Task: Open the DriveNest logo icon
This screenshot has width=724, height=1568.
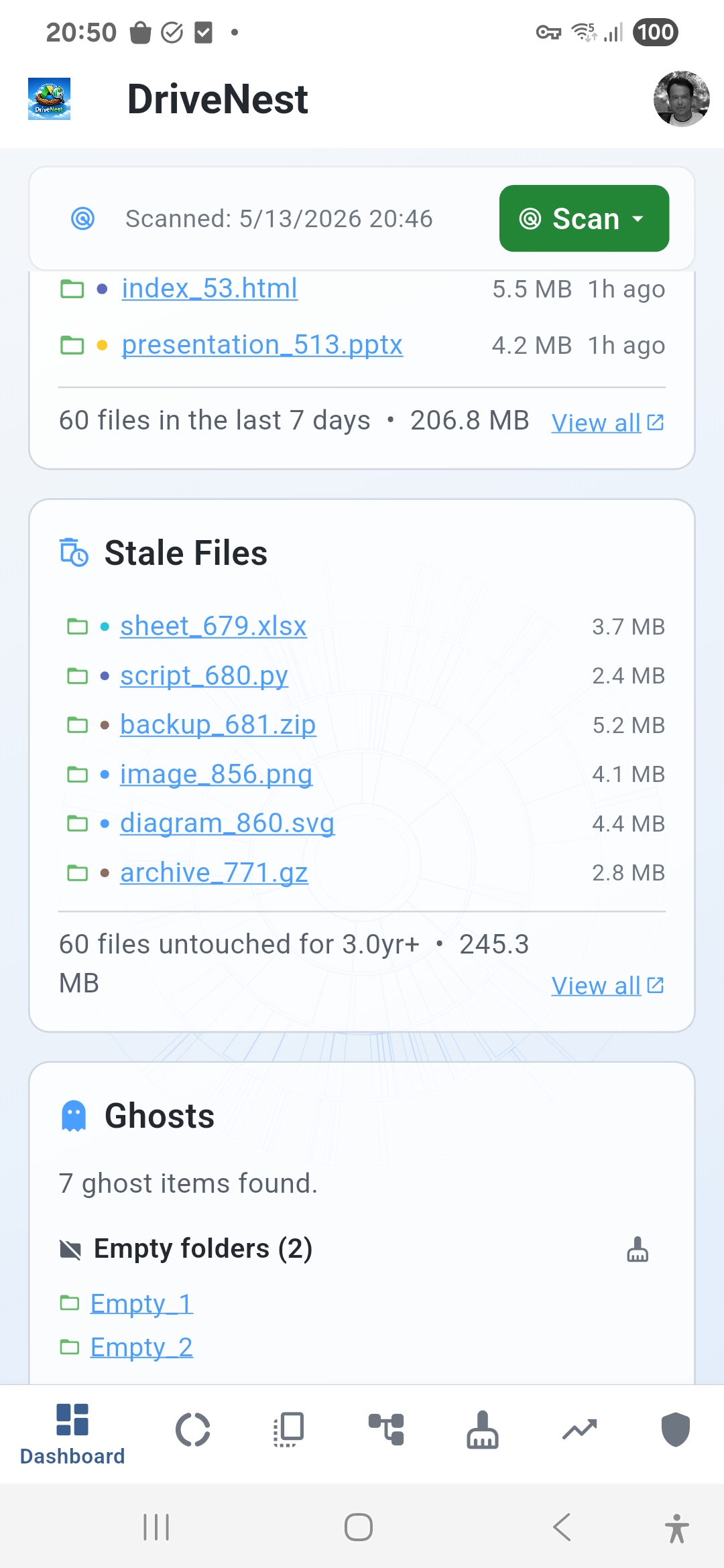Action: click(x=49, y=99)
